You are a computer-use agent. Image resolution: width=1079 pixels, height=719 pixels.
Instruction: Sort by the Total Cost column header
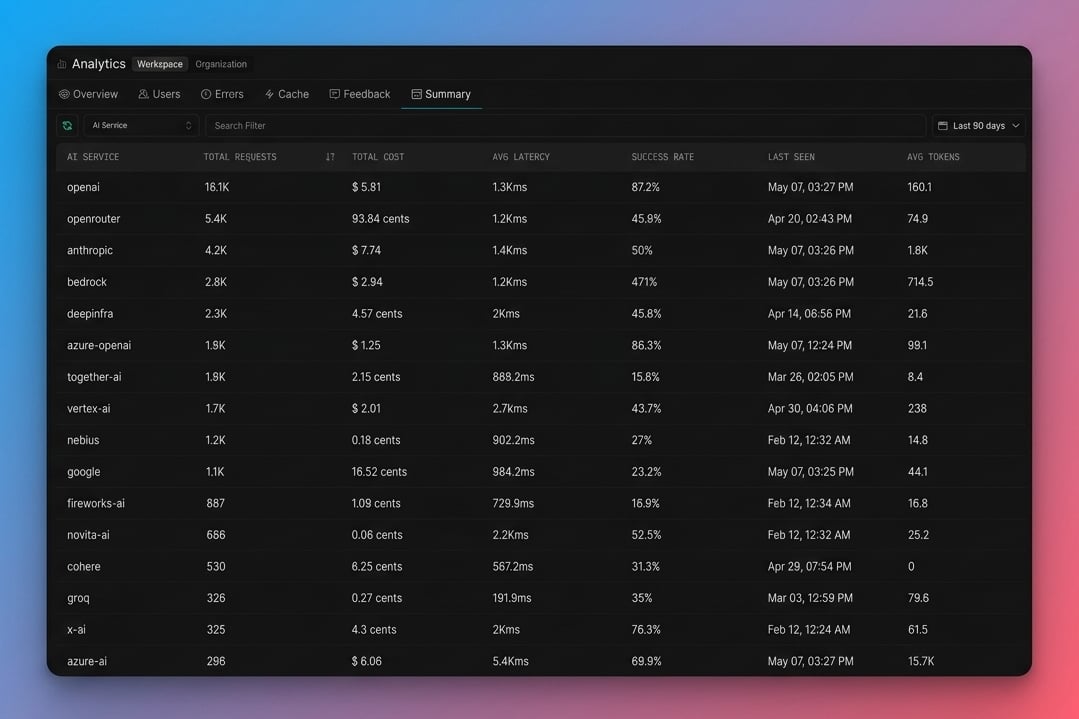click(x=378, y=157)
